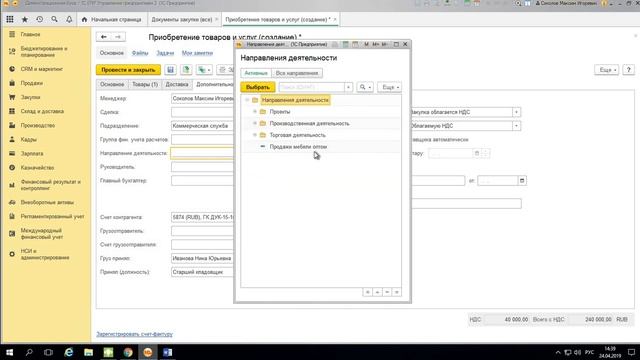Click dialog calculator icon in title bar
Image resolution: width=640 pixels, height=360 pixels.
(345, 44)
